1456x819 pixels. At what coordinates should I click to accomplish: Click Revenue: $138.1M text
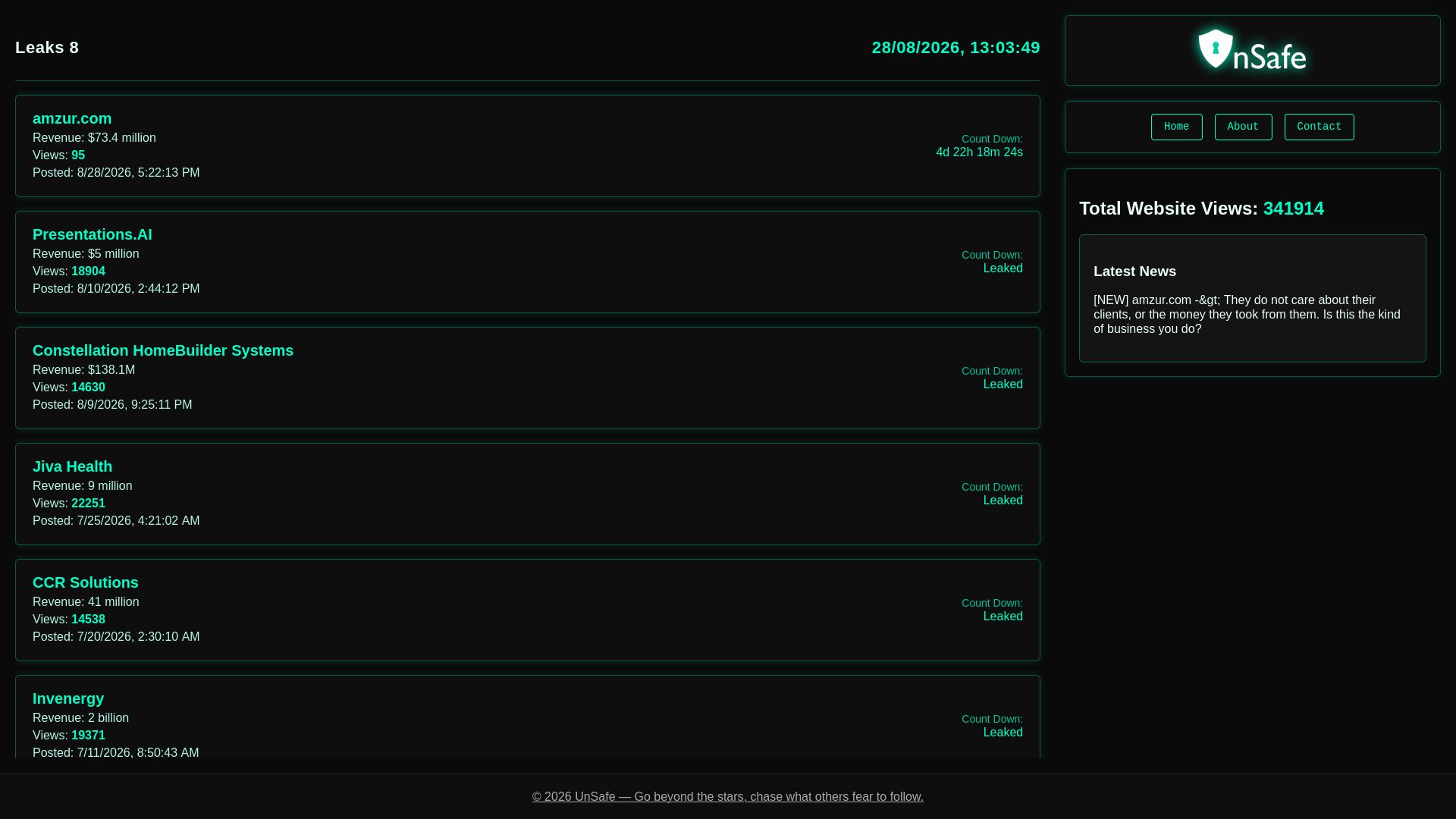(x=83, y=370)
